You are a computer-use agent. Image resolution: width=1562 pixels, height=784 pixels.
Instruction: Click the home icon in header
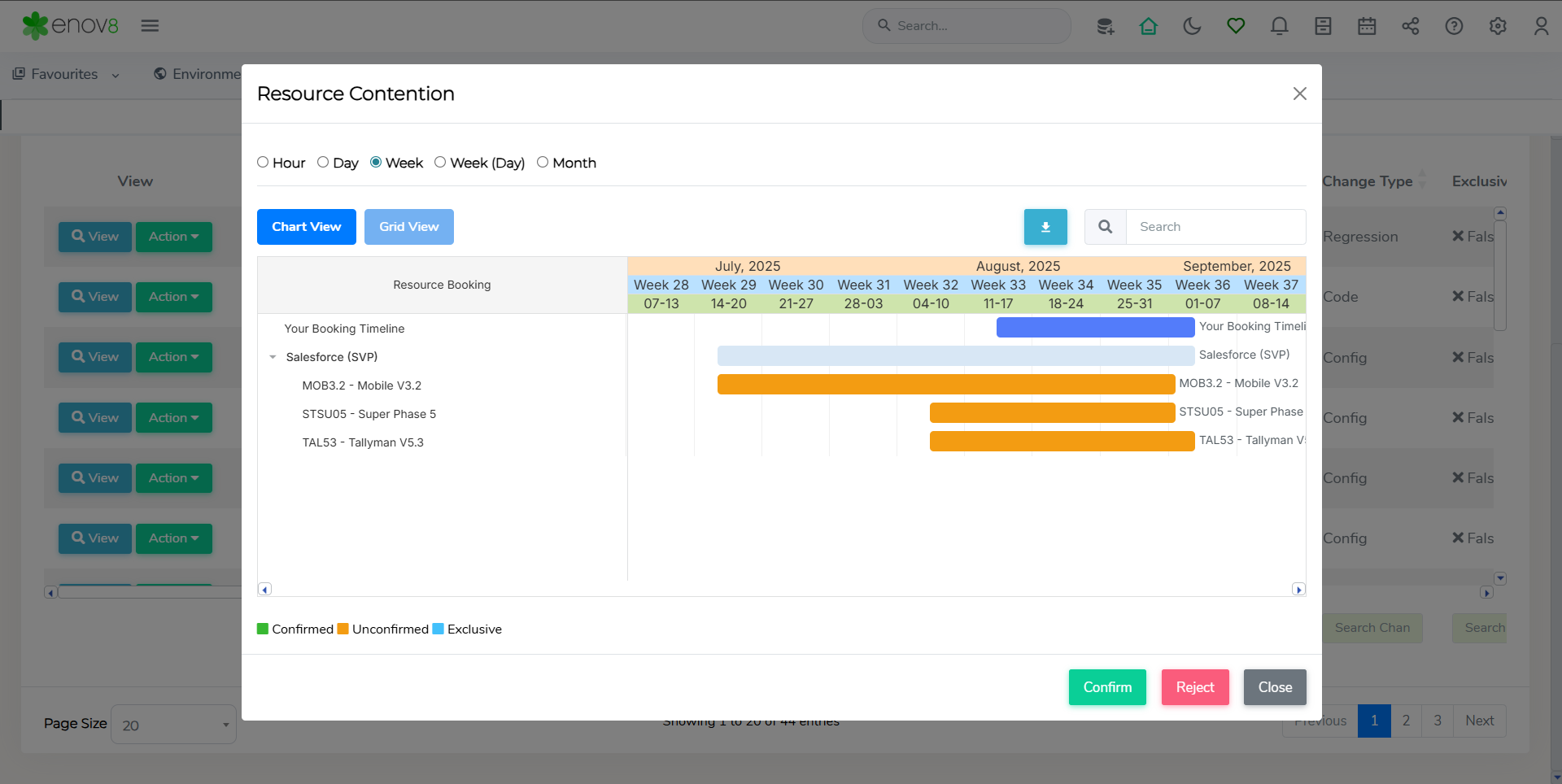pyautogui.click(x=1148, y=26)
